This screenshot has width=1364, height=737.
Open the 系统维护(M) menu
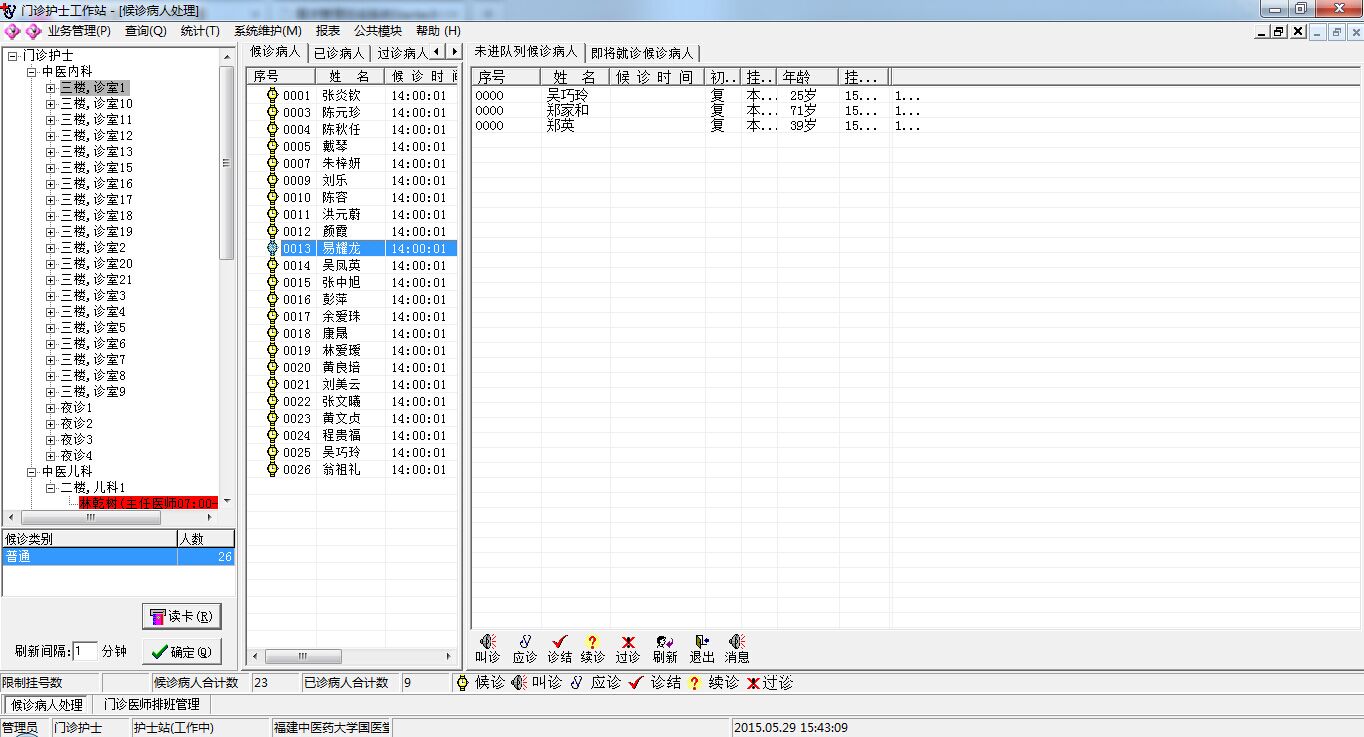point(268,31)
